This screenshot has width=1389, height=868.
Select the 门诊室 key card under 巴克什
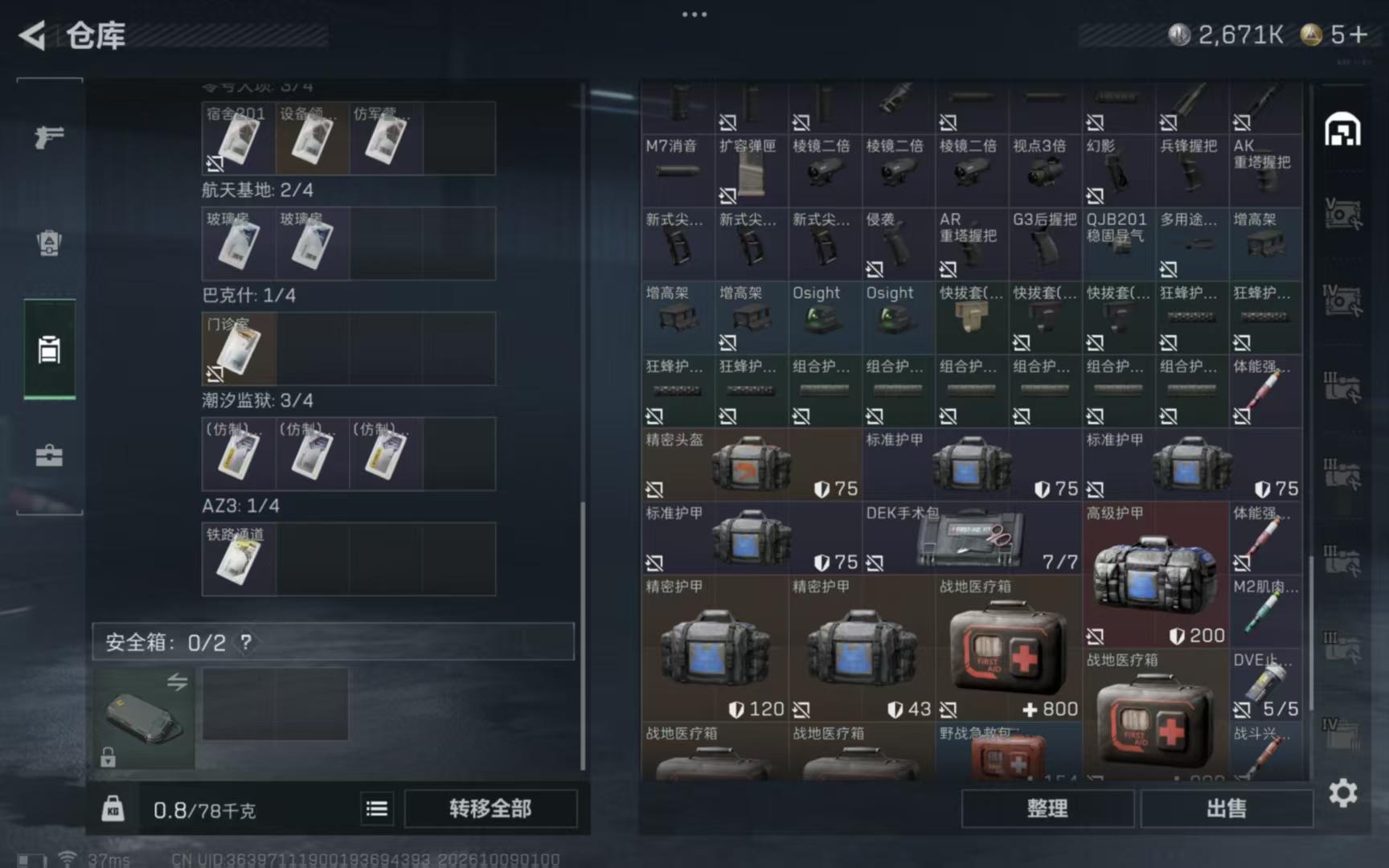239,349
